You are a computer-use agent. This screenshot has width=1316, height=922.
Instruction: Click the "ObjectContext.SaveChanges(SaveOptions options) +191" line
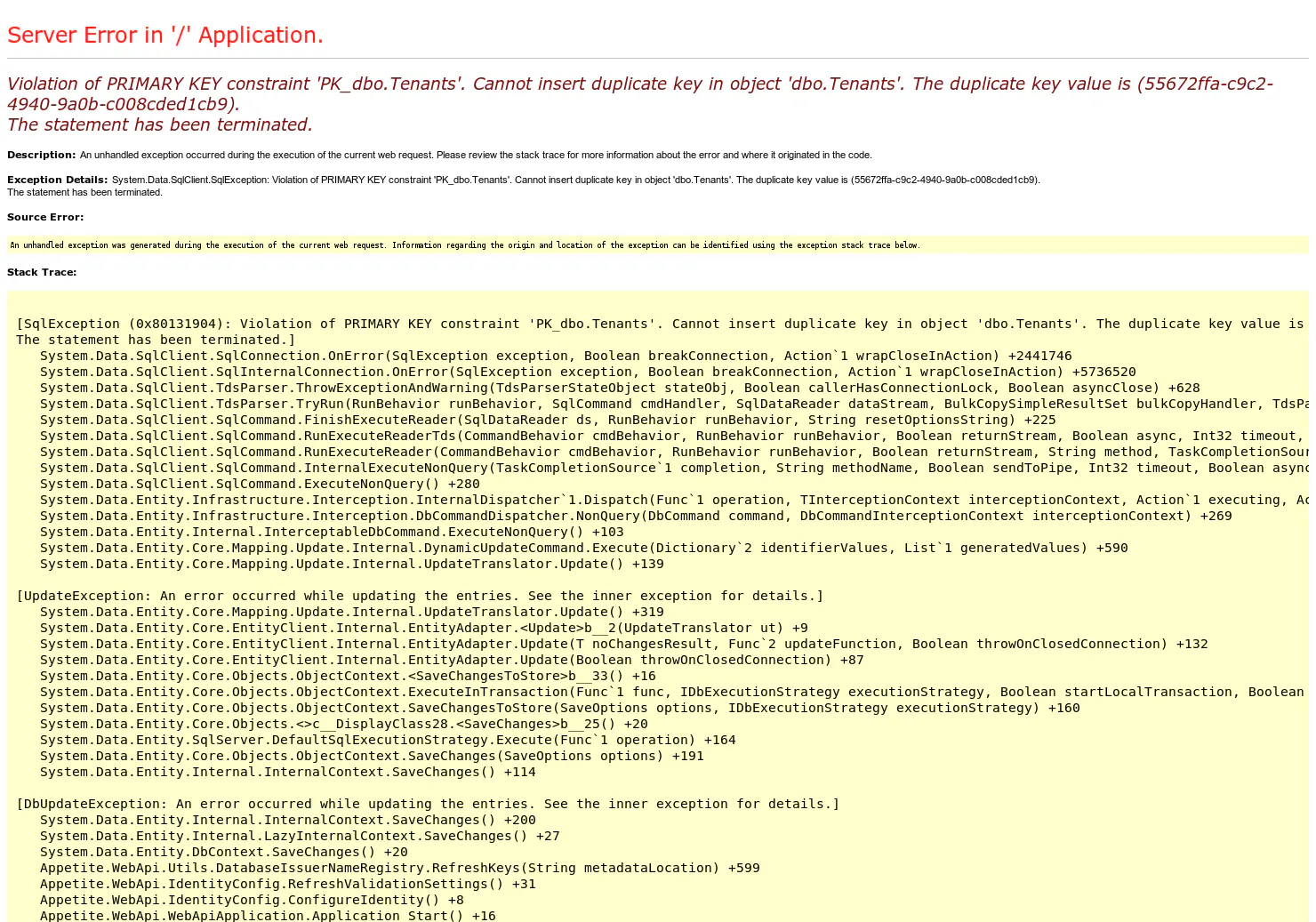(x=372, y=756)
